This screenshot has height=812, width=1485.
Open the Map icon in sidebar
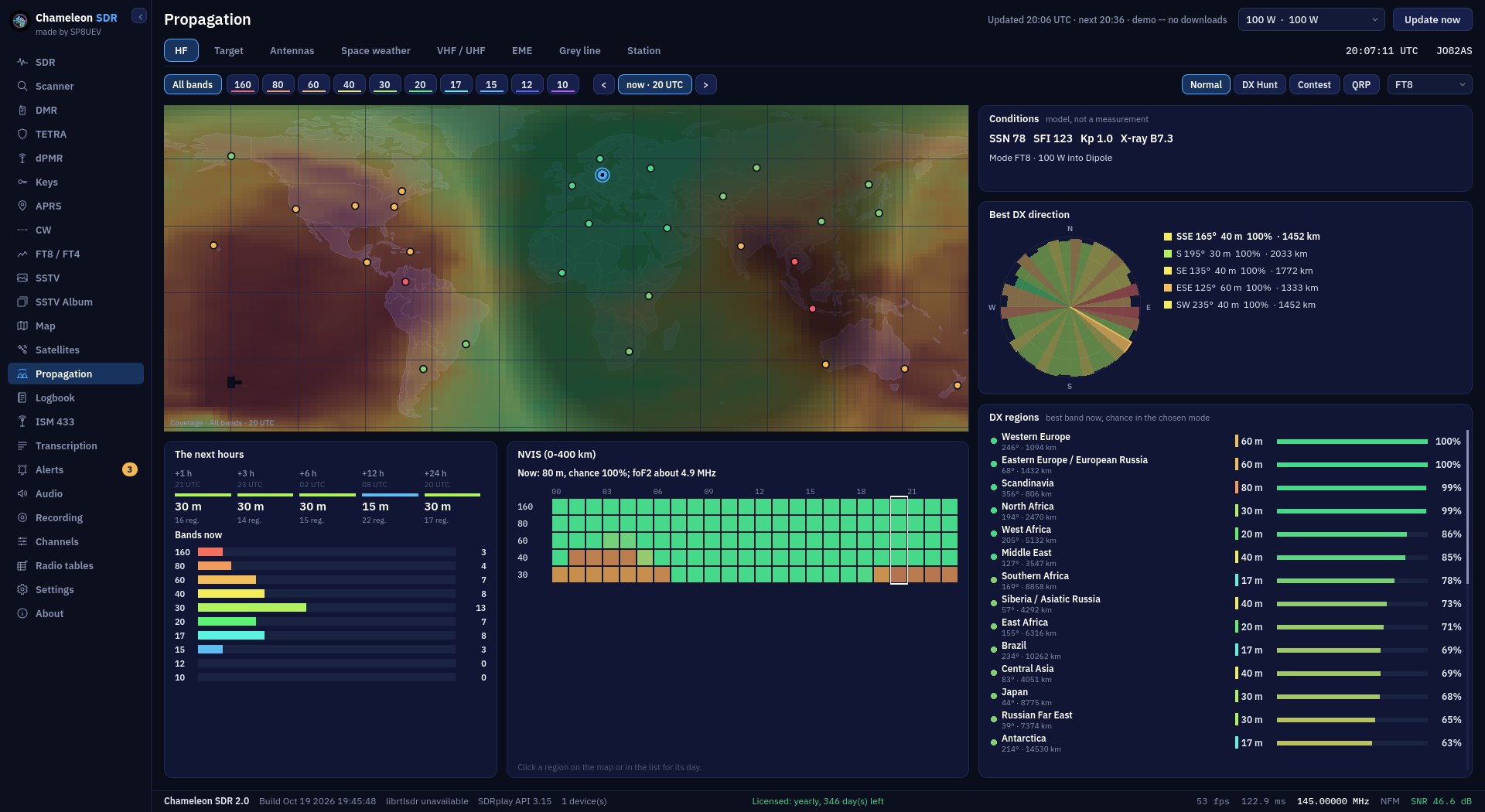[x=22, y=326]
